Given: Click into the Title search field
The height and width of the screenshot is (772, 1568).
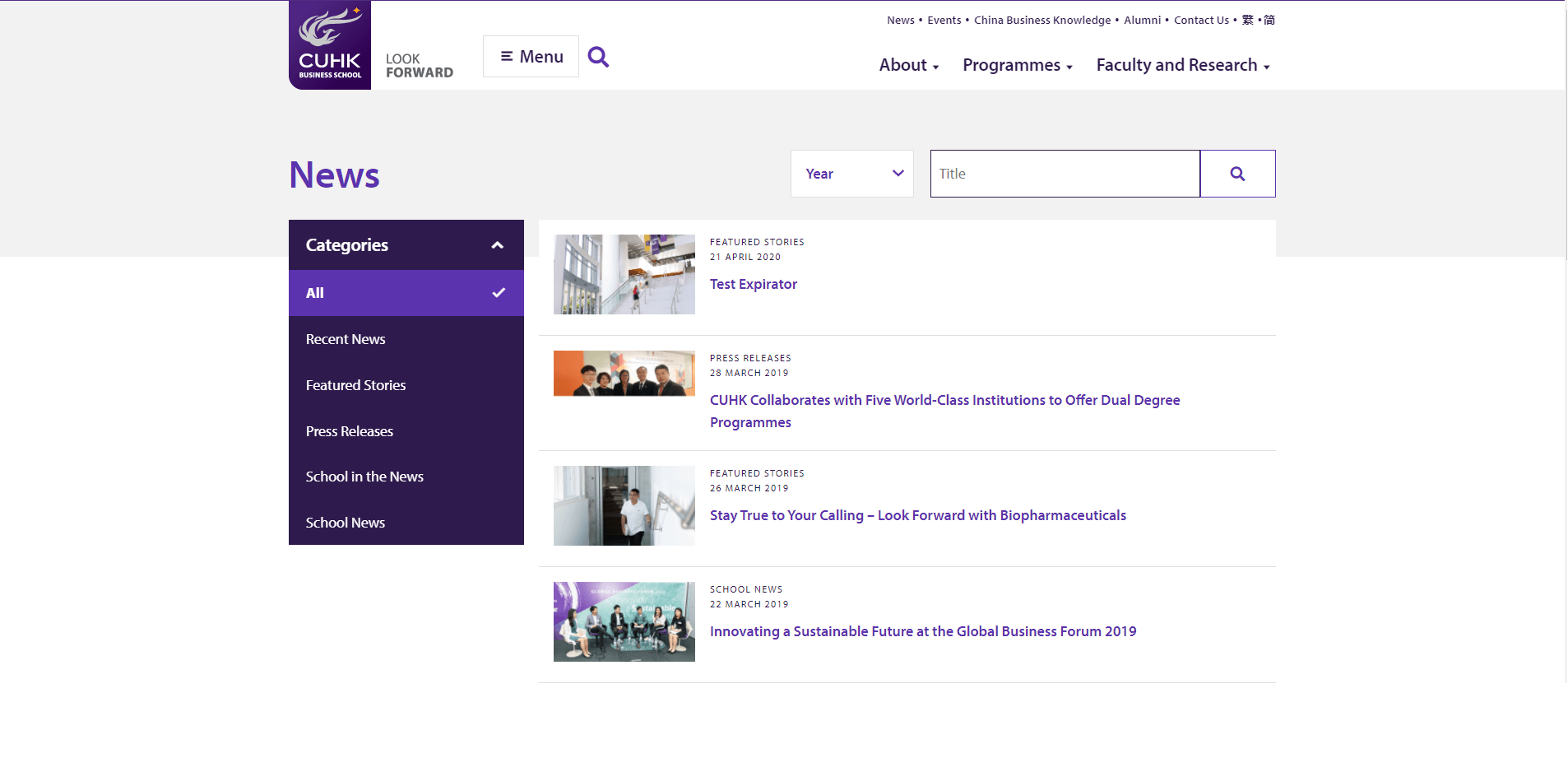Looking at the screenshot, I should pyautogui.click(x=1065, y=174).
